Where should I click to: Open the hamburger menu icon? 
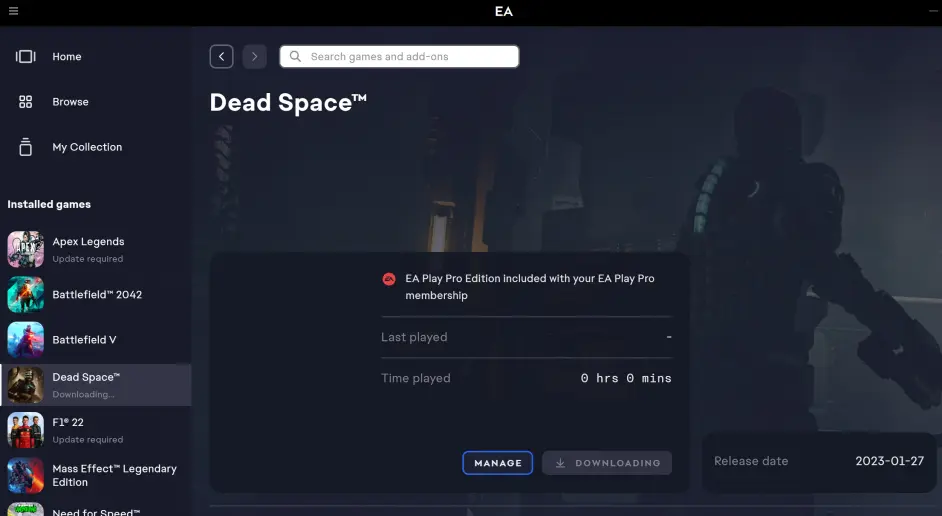click(x=13, y=12)
